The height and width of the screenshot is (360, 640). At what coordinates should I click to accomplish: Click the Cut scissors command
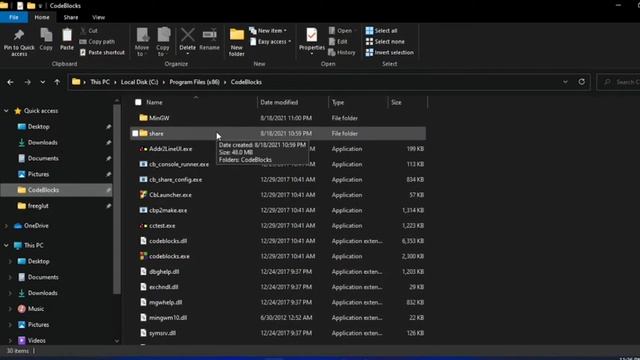[x=89, y=31]
